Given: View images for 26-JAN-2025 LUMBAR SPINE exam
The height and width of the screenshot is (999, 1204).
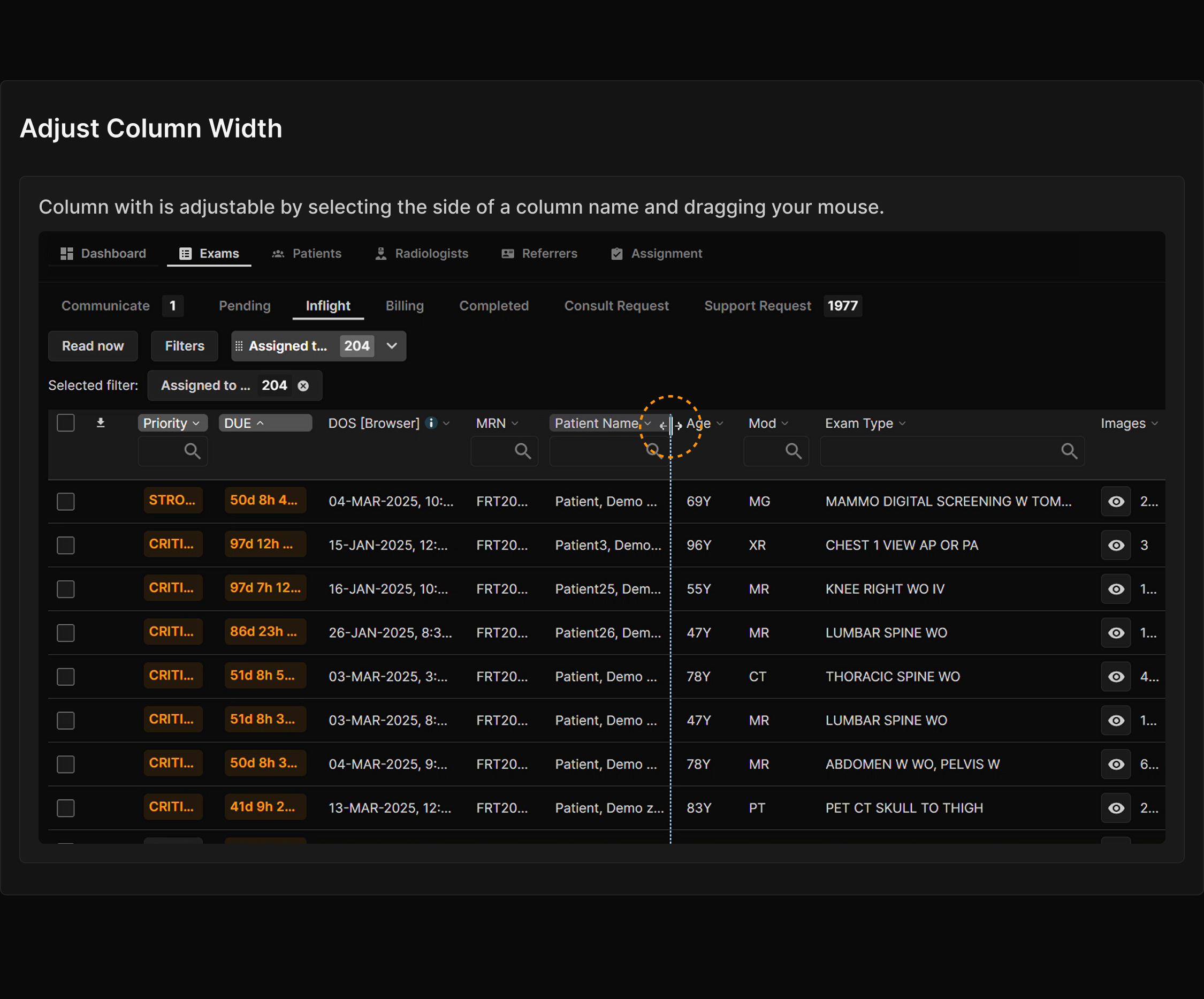Looking at the screenshot, I should click(1116, 633).
